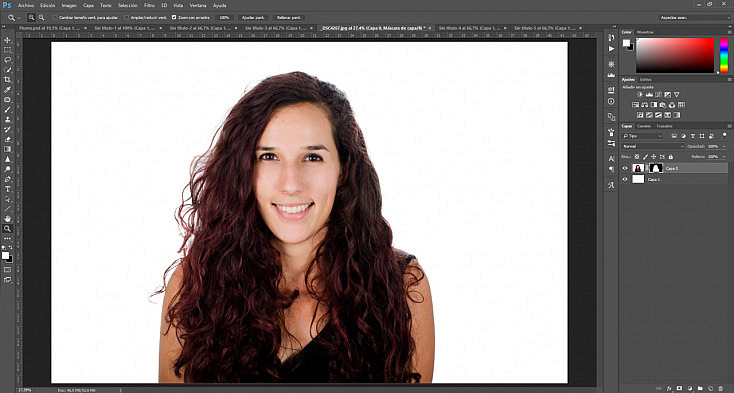Open the Tipo layer filter dropdown
The height and width of the screenshot is (393, 734).
[x=642, y=136]
